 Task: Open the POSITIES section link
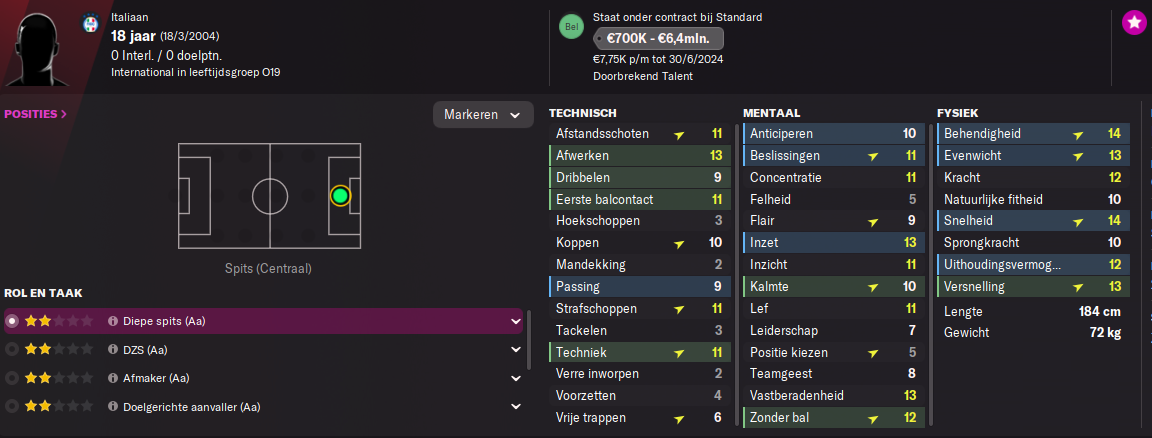[36, 114]
